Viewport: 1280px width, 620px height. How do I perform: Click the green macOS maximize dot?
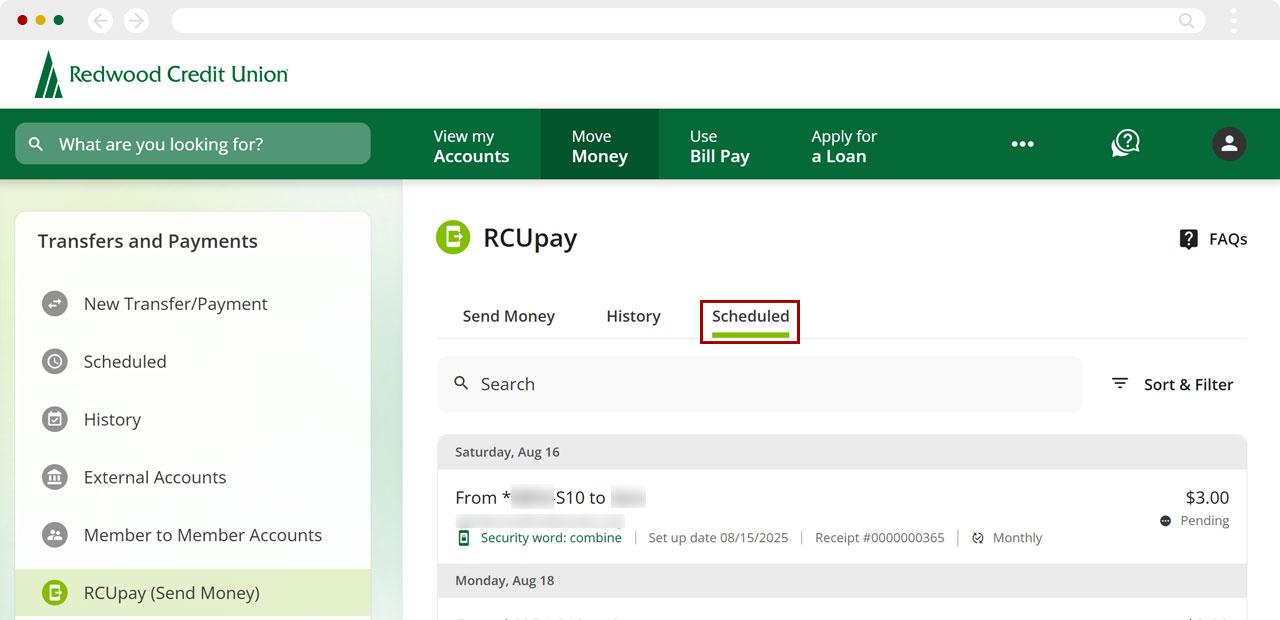click(59, 20)
